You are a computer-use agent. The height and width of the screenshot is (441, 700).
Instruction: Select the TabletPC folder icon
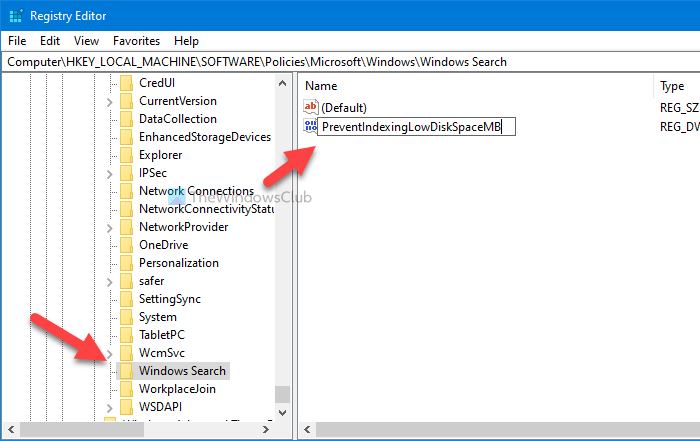(x=126, y=335)
